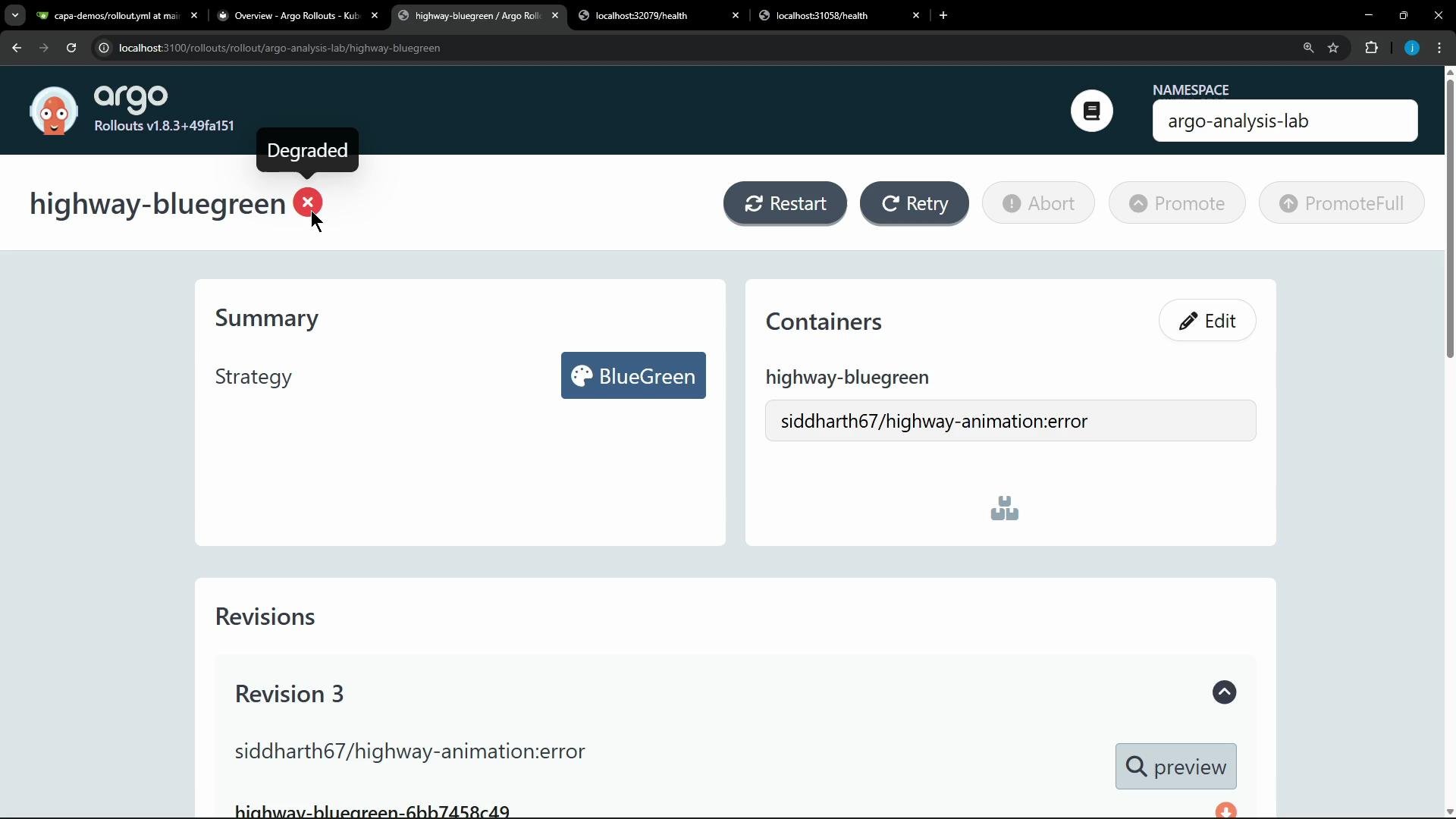Open browser zoom indicator
Screen dimensions: 1456x819
tap(1308, 48)
